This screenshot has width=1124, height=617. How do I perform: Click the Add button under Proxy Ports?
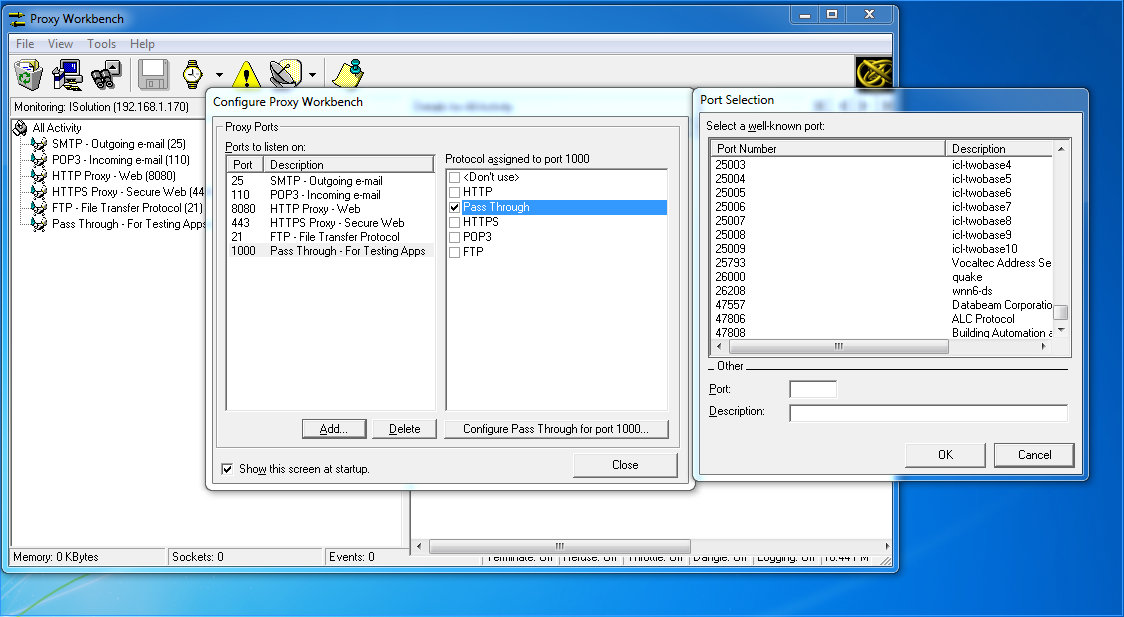click(x=334, y=428)
